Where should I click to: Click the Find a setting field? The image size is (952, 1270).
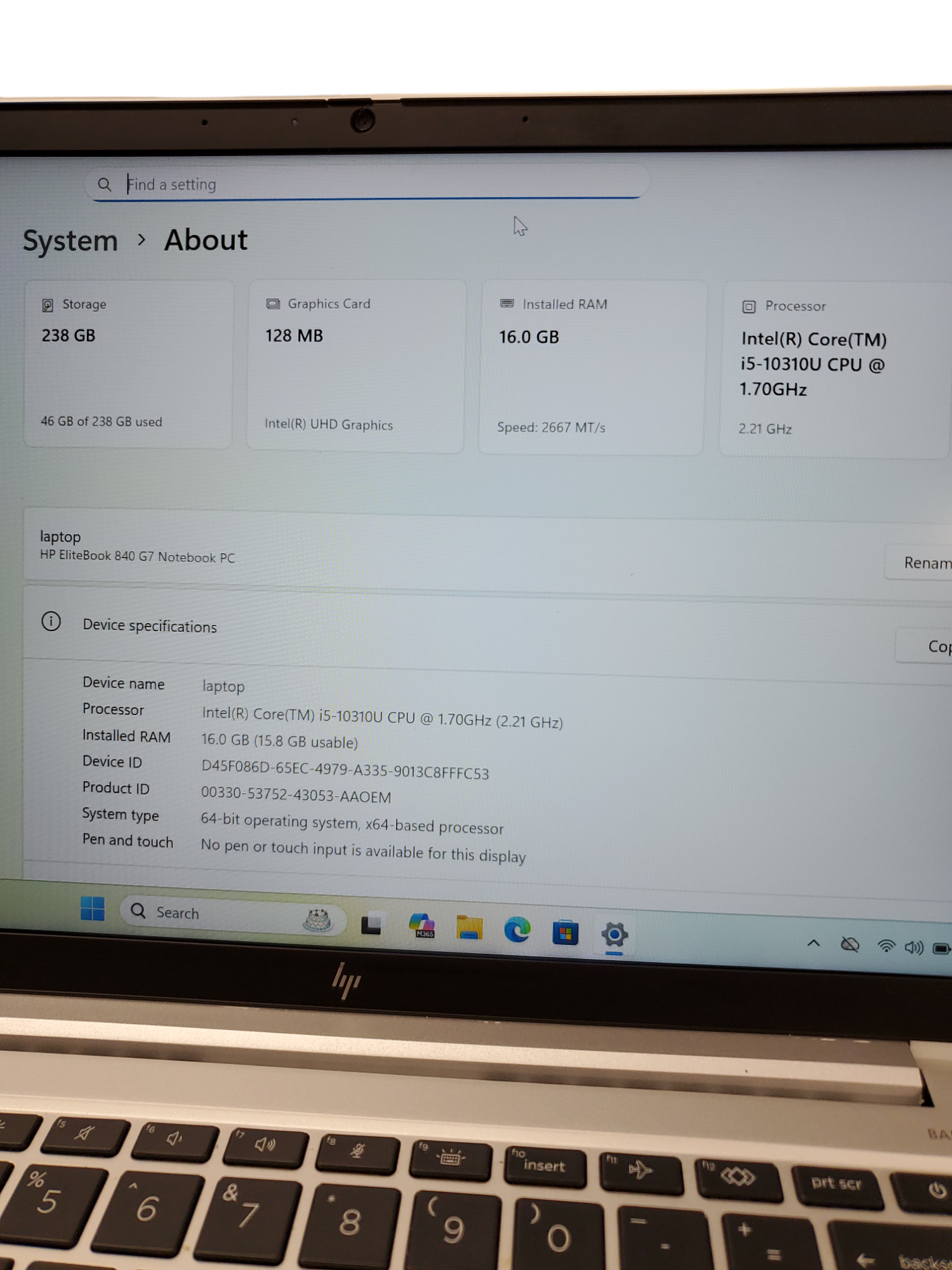[x=368, y=184]
